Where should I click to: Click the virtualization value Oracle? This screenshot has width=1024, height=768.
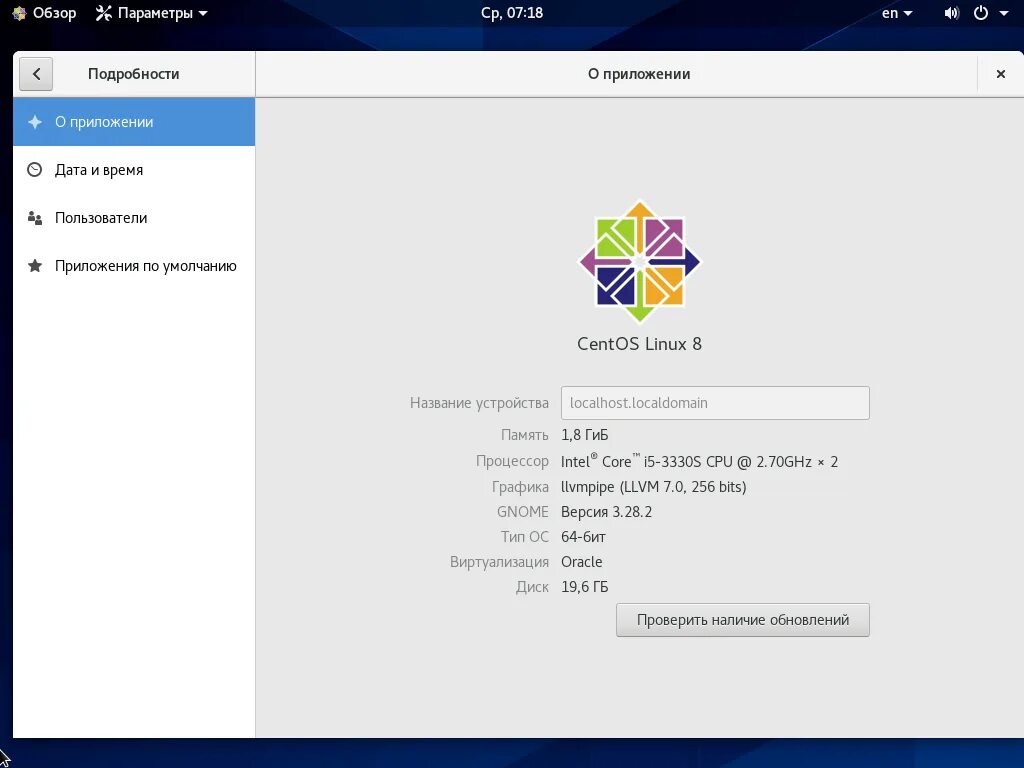click(582, 562)
